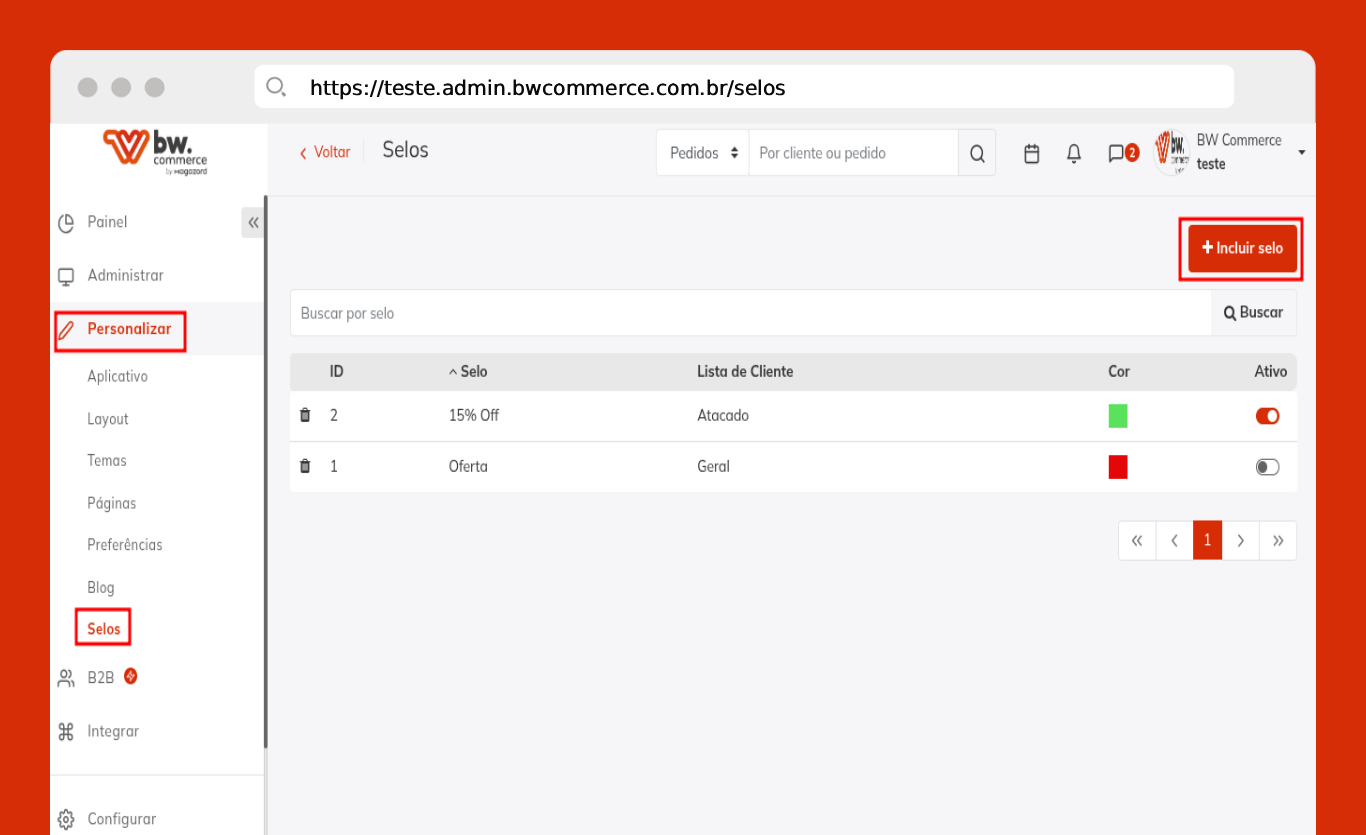Click the calendar icon in header
This screenshot has height=835, width=1366.
click(x=1032, y=154)
